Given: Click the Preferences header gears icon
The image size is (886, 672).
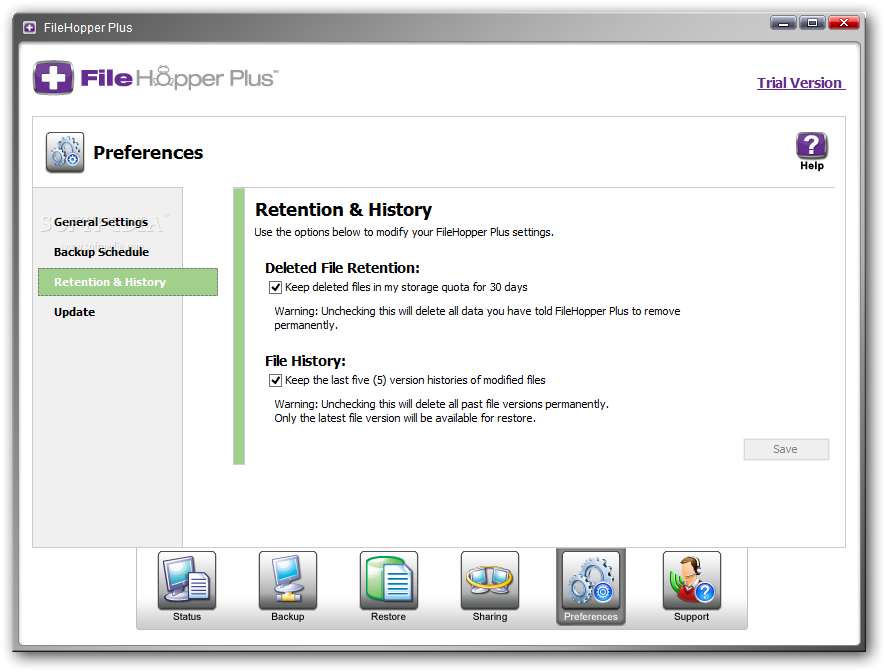Looking at the screenshot, I should pyautogui.click(x=65, y=153).
